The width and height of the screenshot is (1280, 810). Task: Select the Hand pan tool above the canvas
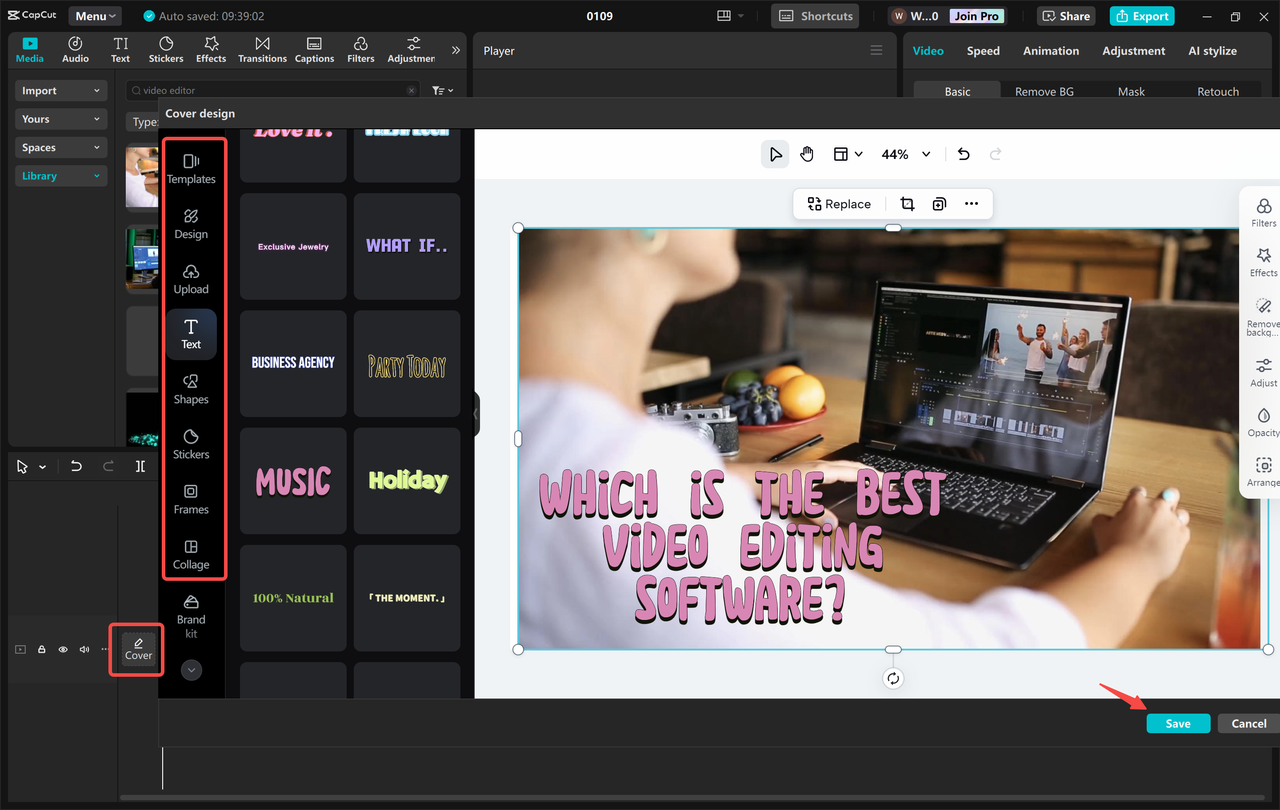point(807,154)
